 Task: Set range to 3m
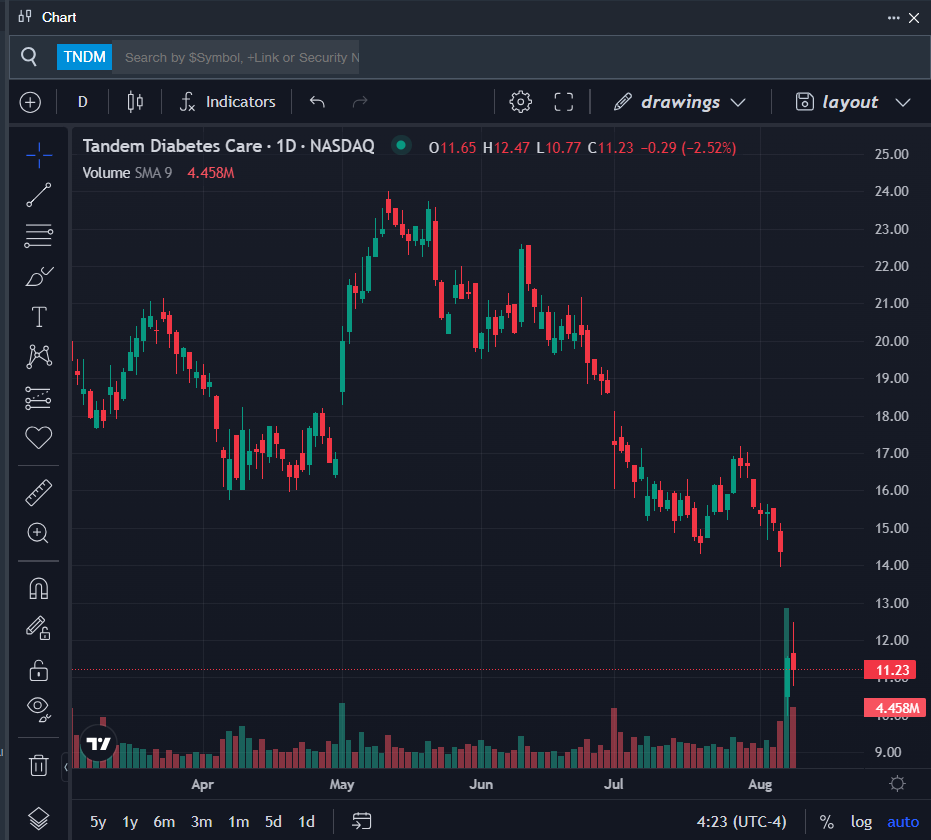click(x=201, y=822)
